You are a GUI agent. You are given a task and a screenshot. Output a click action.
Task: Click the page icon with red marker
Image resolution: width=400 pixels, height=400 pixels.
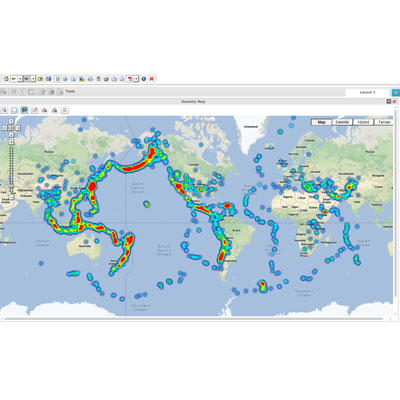coord(98,79)
